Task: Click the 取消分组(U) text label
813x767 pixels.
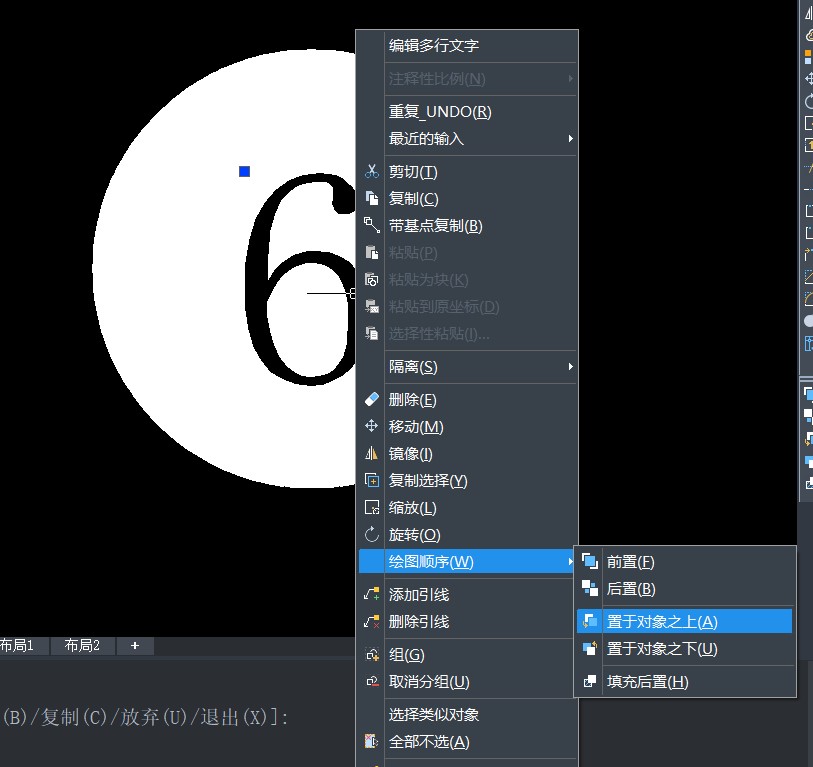Action: click(429, 681)
